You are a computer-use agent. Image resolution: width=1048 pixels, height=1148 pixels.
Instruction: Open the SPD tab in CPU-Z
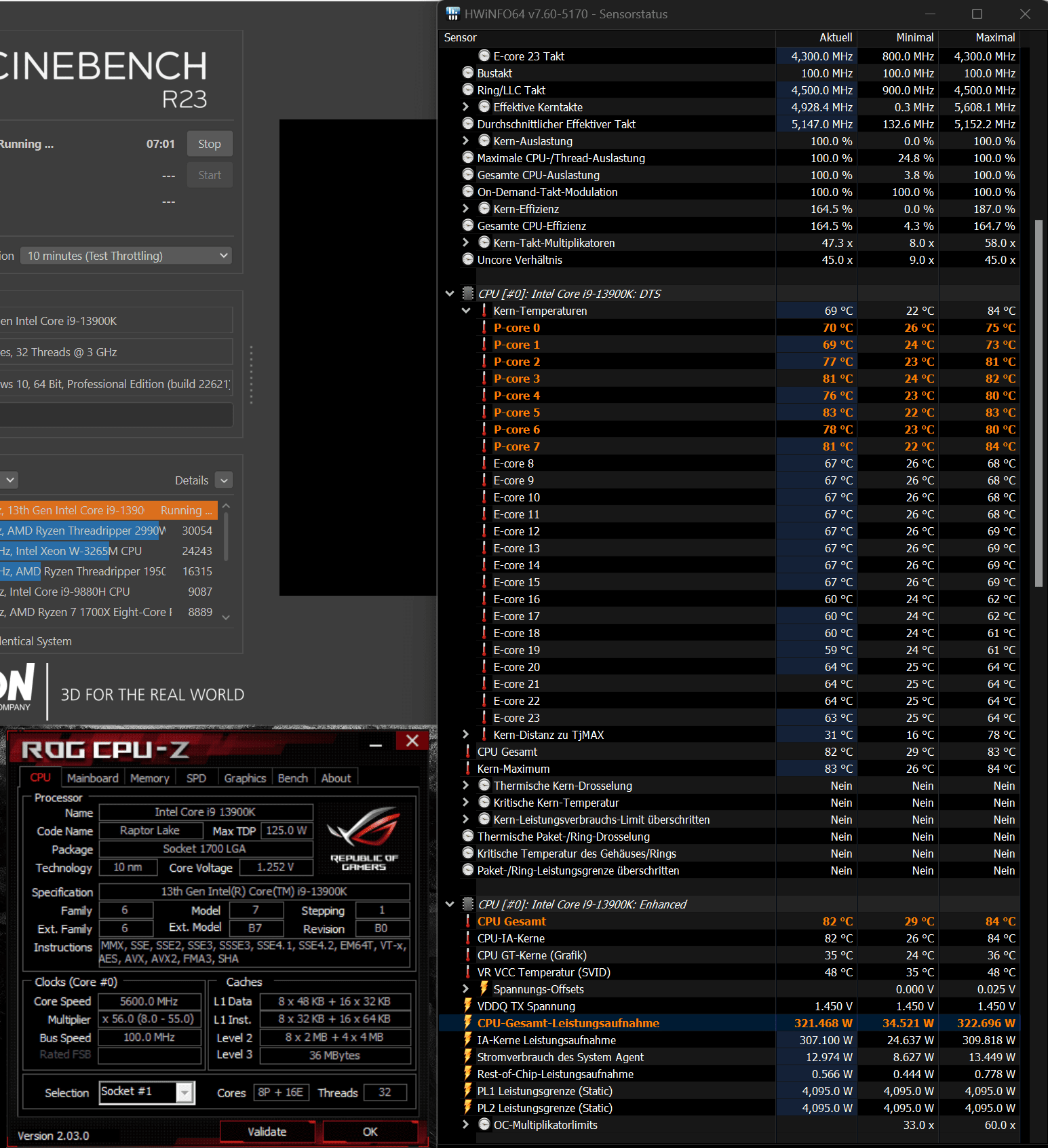pyautogui.click(x=196, y=778)
